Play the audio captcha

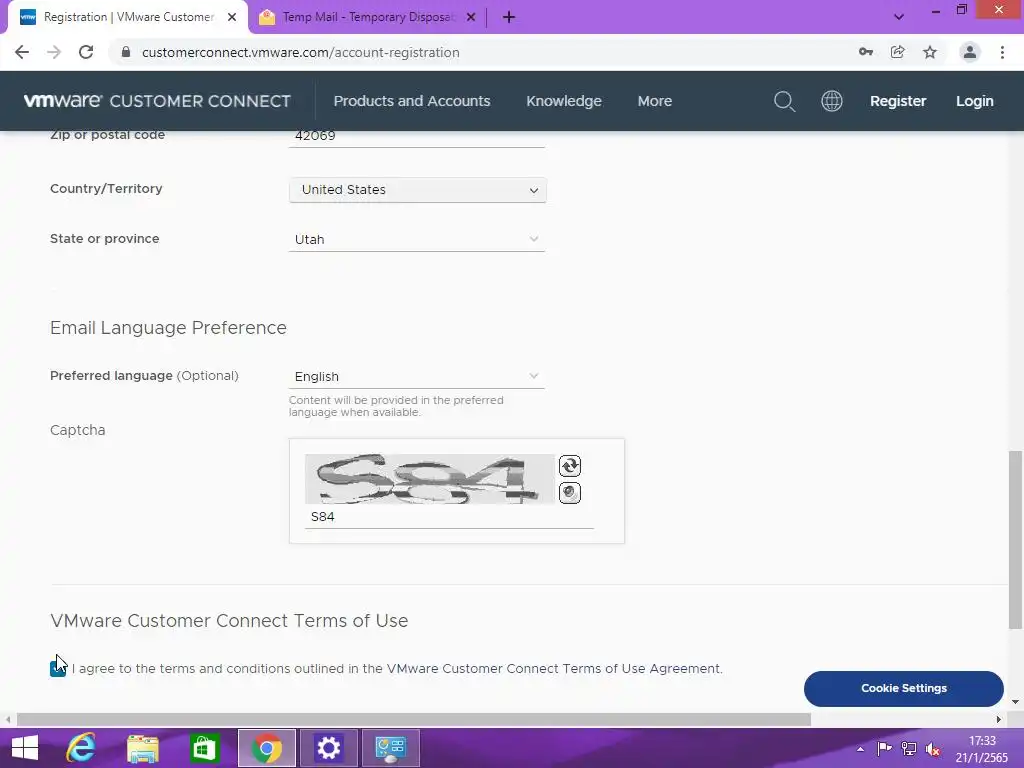pyautogui.click(x=569, y=492)
